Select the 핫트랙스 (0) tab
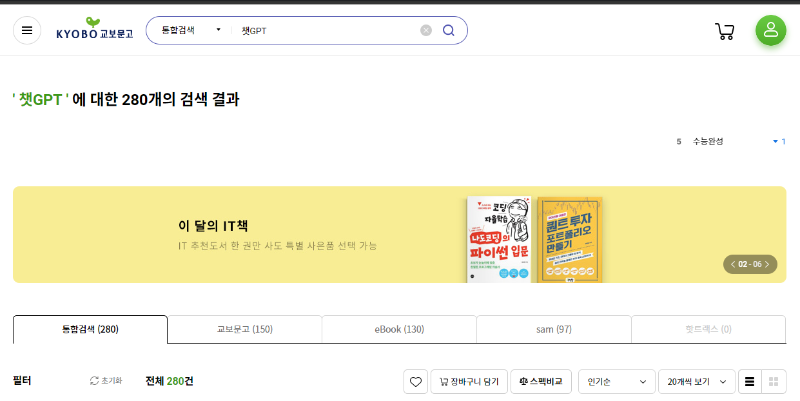The image size is (800, 401). coord(708,330)
